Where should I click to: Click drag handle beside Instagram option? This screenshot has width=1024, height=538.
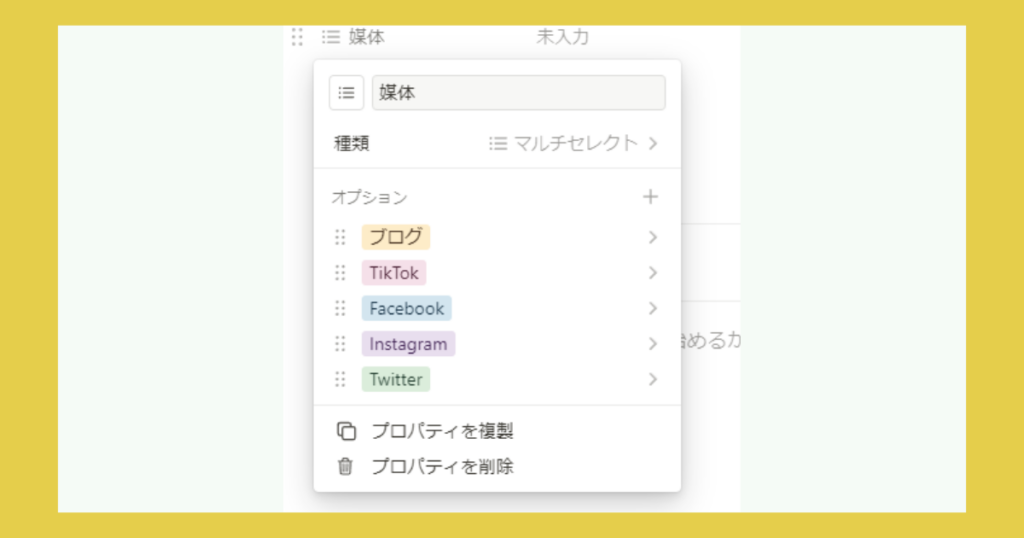[340, 344]
